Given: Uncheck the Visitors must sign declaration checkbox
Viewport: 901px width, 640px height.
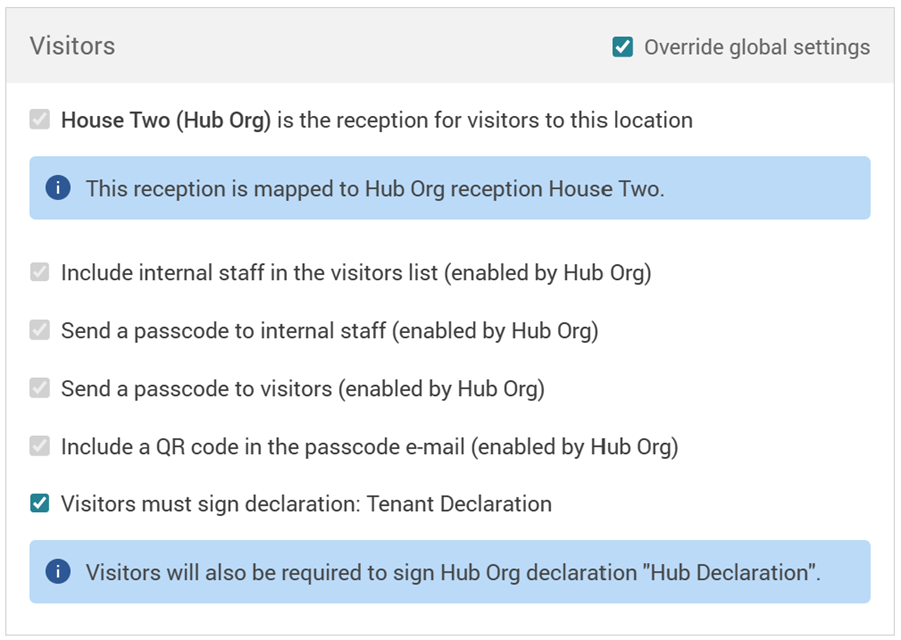Looking at the screenshot, I should pyautogui.click(x=40, y=504).
